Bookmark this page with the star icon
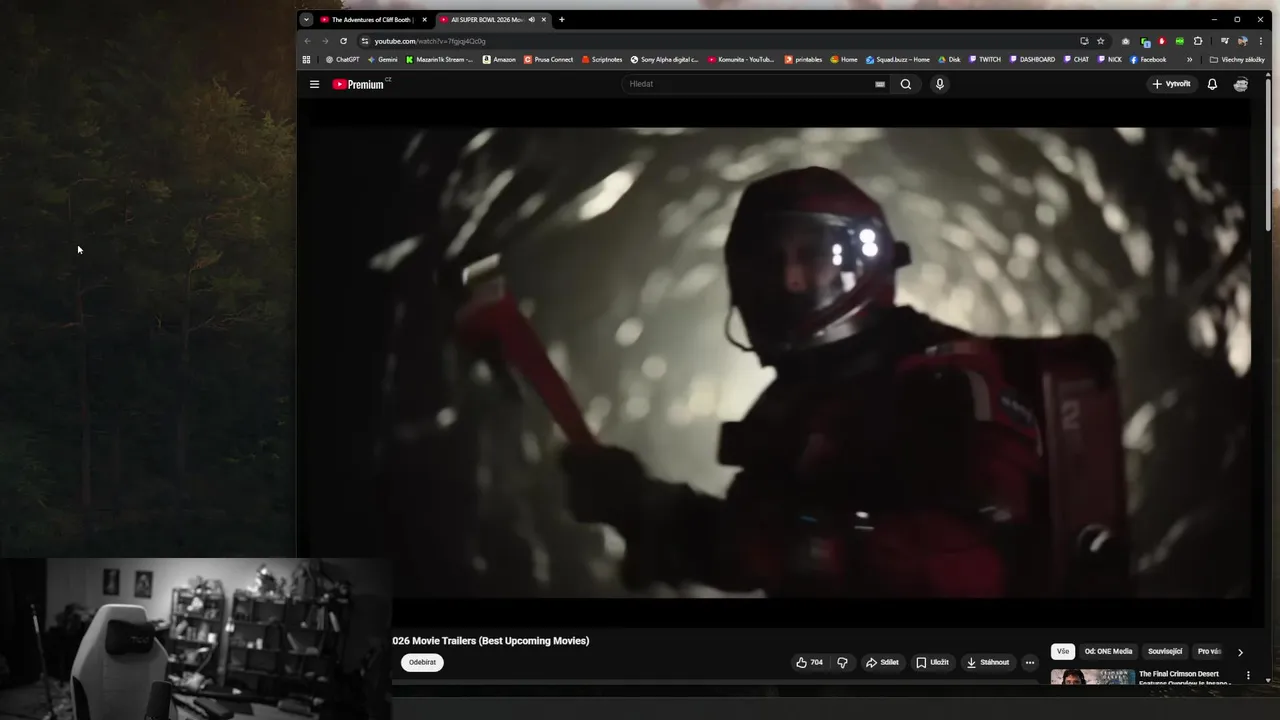1280x720 pixels. point(1101,41)
